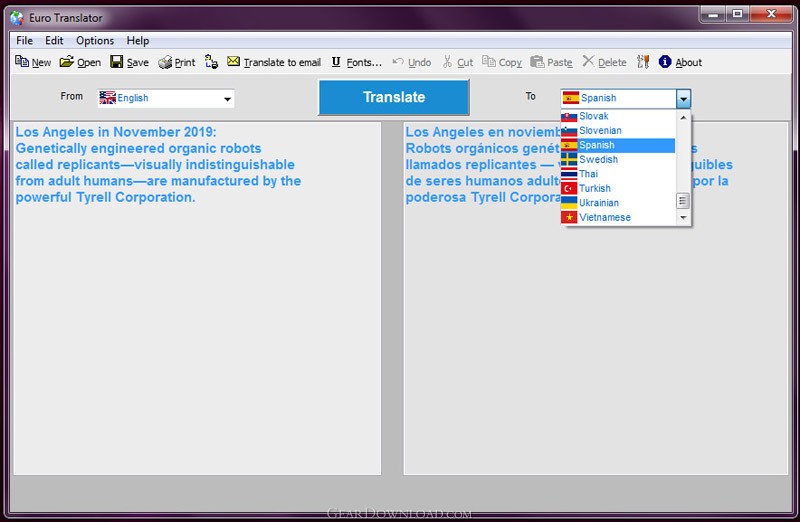The image size is (800, 522).
Task: Click the language list scroll down arrow
Action: 683,217
